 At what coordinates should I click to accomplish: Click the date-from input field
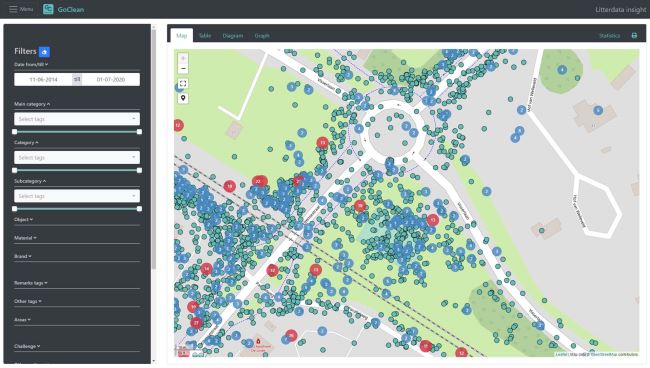44,79
